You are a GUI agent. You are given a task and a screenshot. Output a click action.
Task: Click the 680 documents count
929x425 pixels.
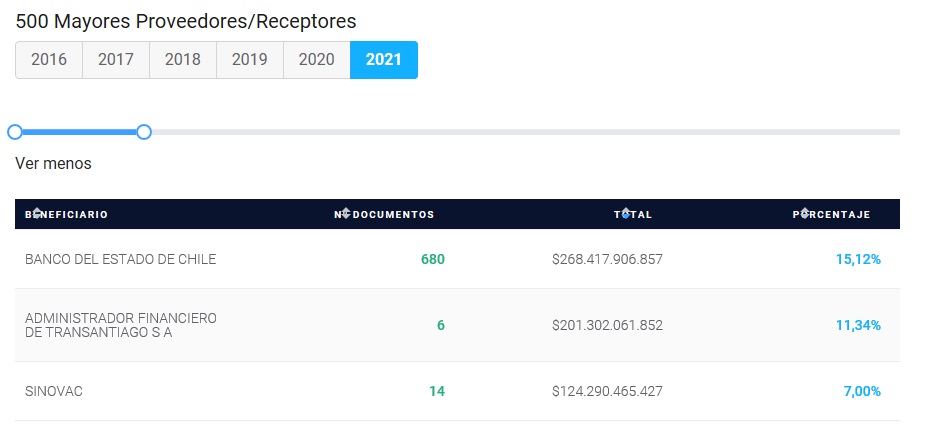tap(433, 259)
